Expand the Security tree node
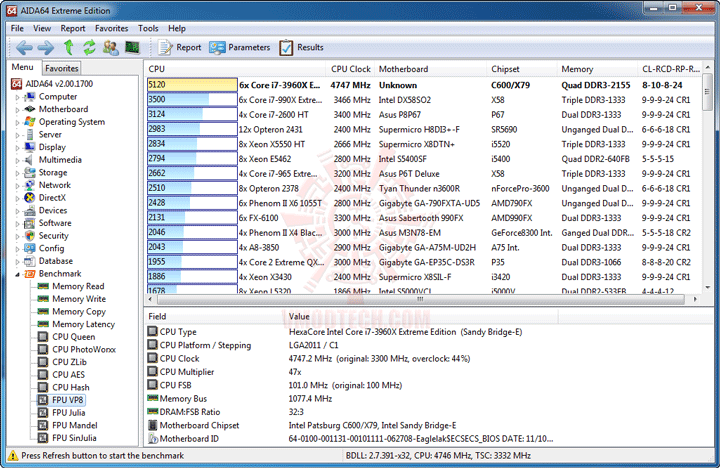The image size is (720, 468). click(17, 237)
